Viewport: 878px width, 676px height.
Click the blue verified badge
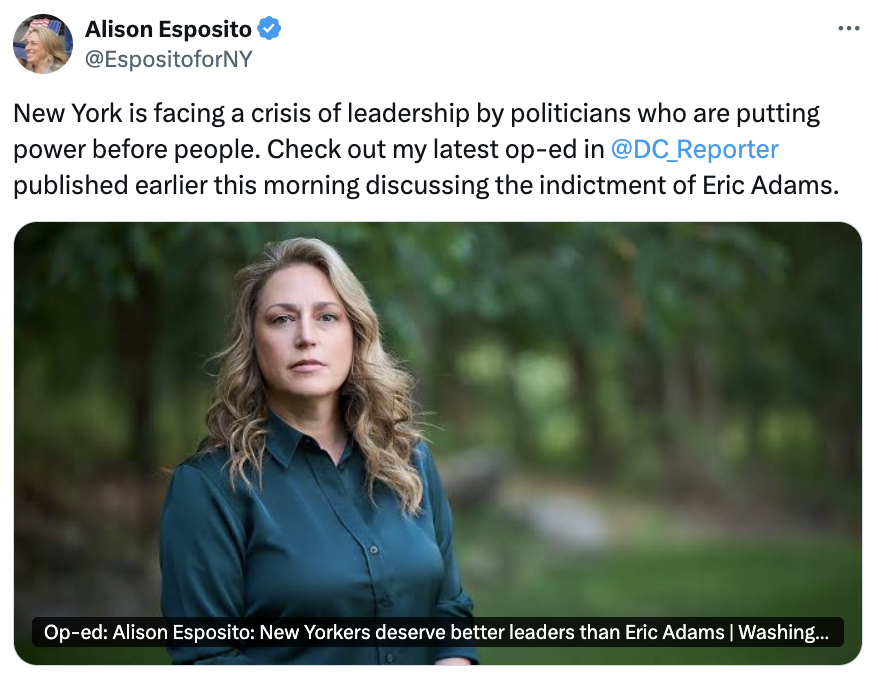(270, 30)
